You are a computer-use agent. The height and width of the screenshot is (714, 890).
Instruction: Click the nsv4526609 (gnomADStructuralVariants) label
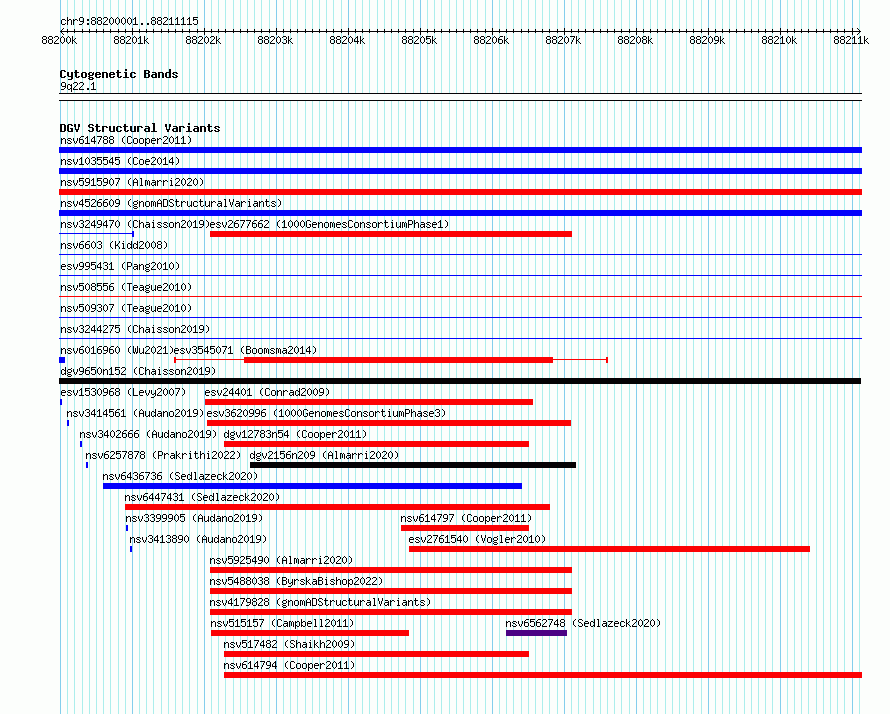pyautogui.click(x=171, y=203)
